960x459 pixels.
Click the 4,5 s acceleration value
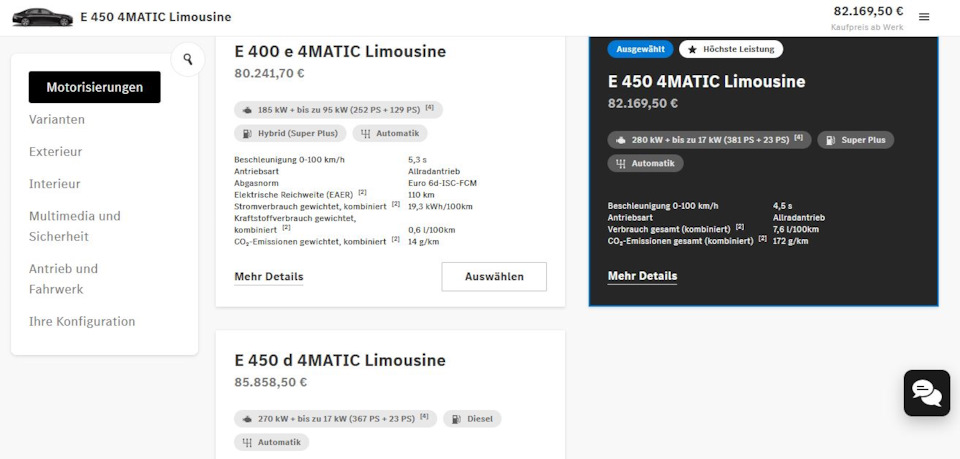782,206
